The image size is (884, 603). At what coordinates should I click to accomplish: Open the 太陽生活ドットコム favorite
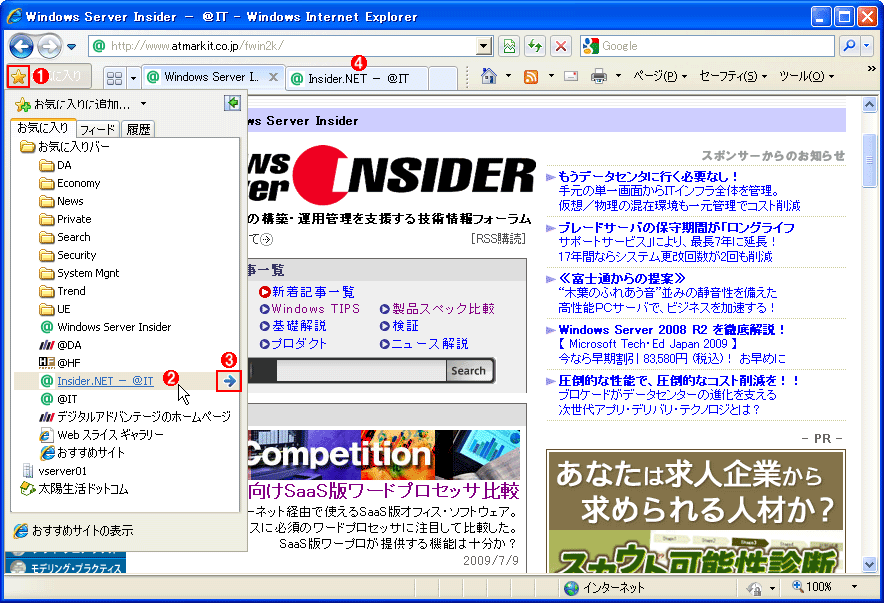click(x=74, y=489)
